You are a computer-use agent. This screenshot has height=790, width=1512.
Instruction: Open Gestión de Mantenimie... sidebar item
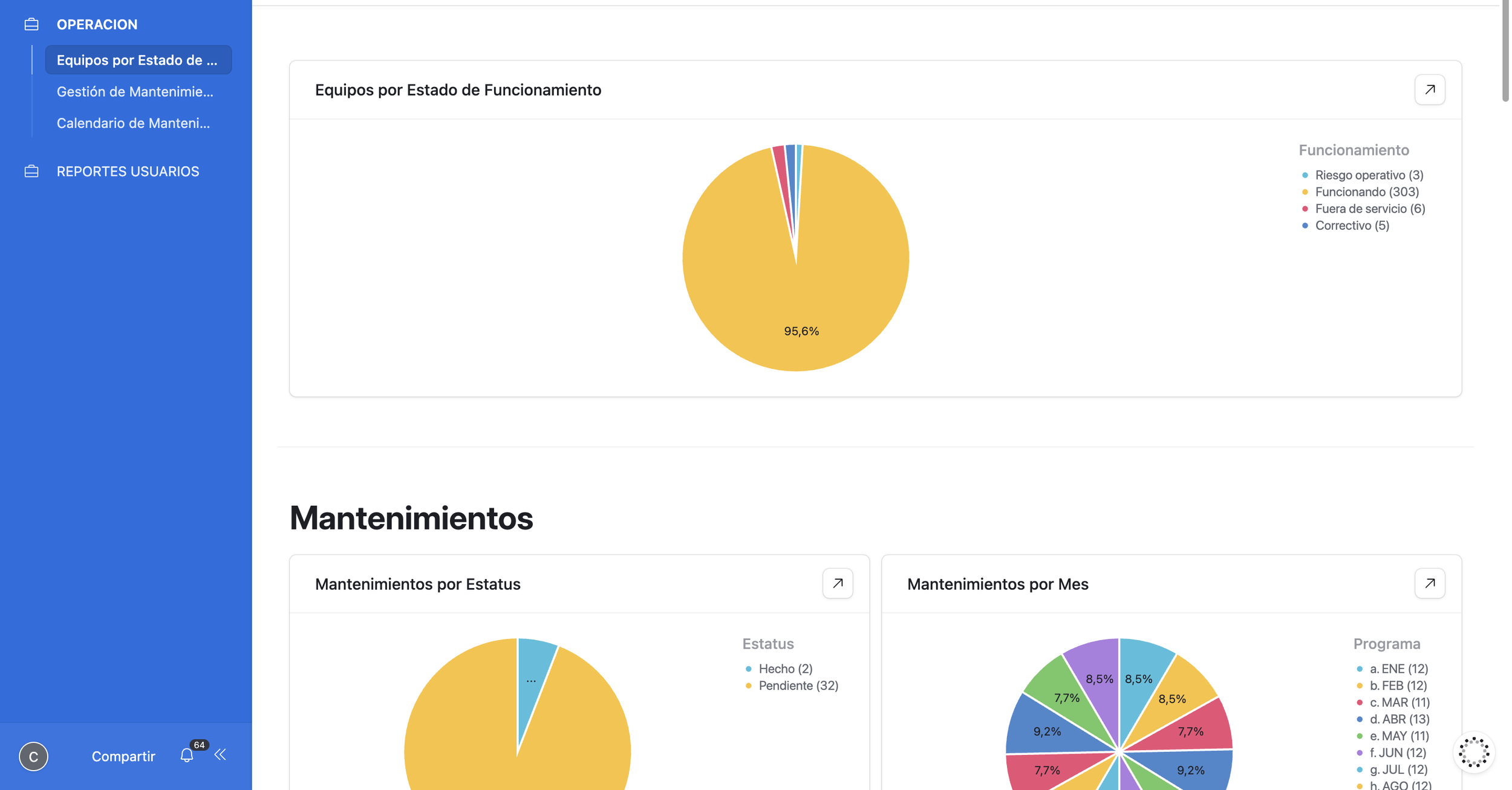[x=135, y=91]
